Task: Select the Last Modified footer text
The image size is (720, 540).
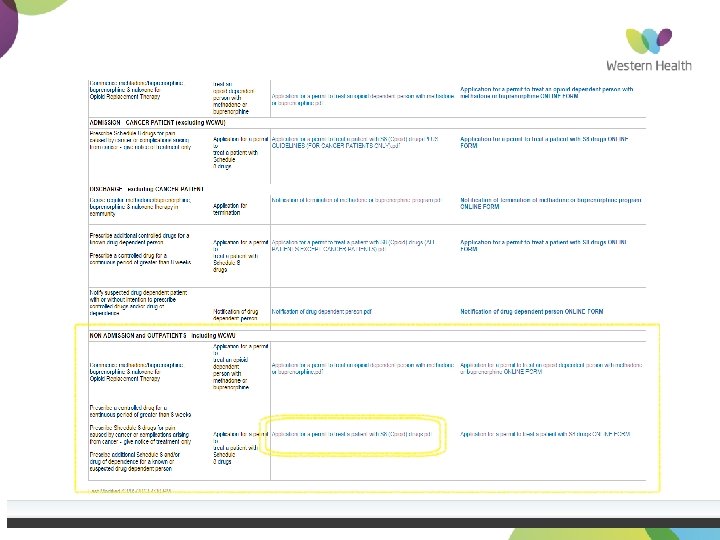Action: tap(130, 491)
